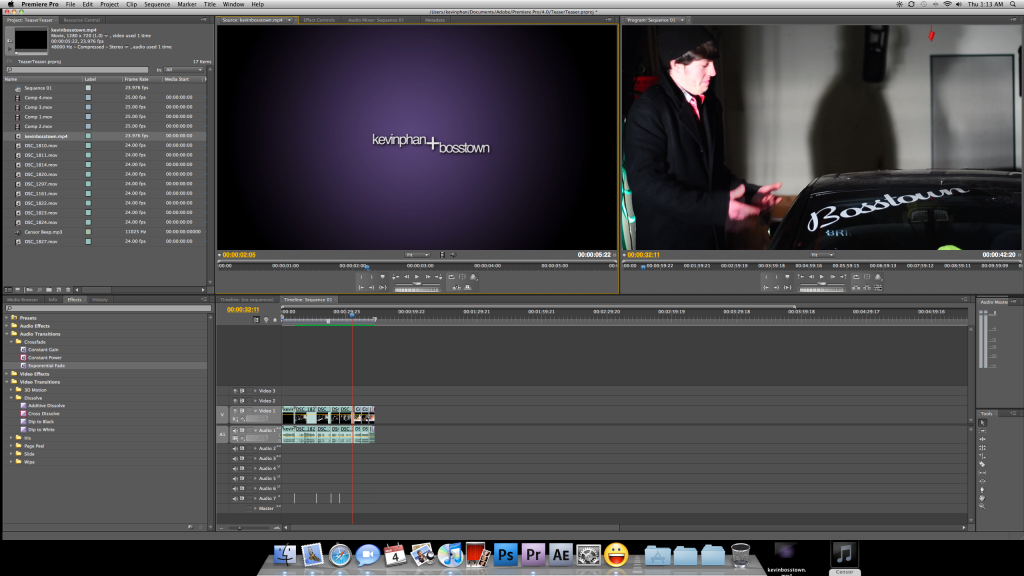Screen dimensions: 1024x576
Task: Switch to the Media Browser tab
Action: pyautogui.click(x=23, y=300)
